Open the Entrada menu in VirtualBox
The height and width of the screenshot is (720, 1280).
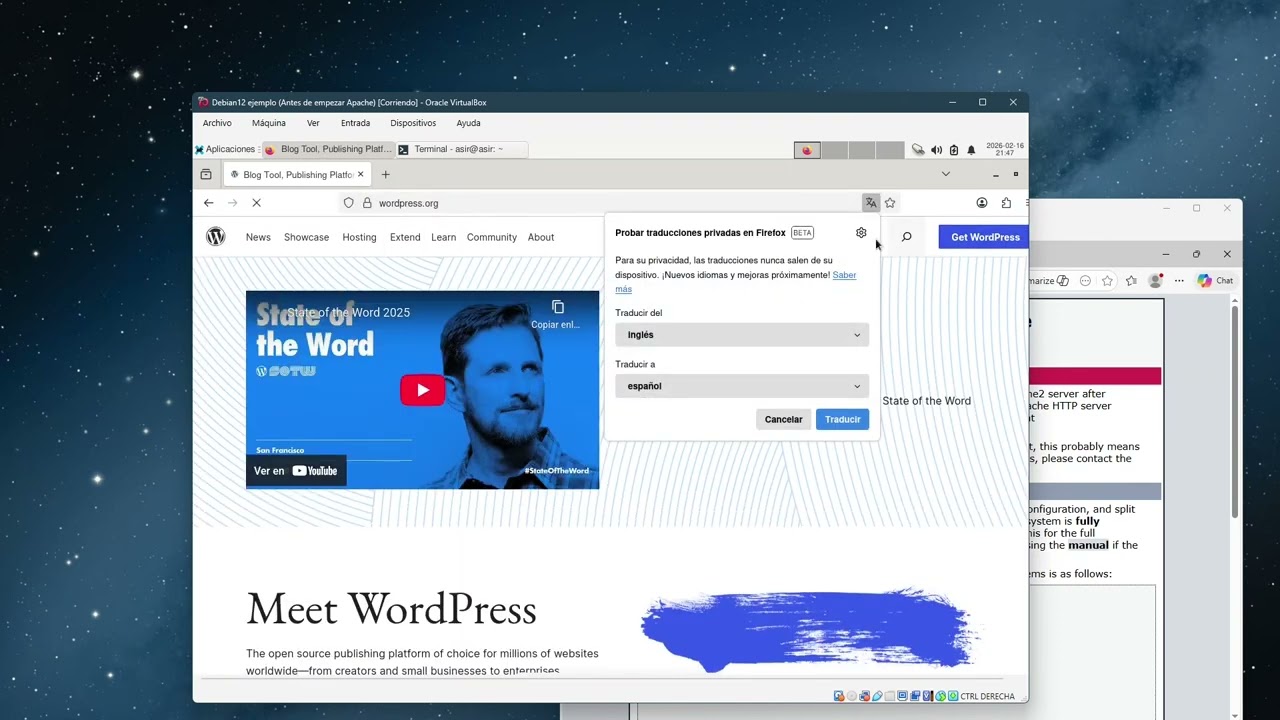(x=355, y=123)
